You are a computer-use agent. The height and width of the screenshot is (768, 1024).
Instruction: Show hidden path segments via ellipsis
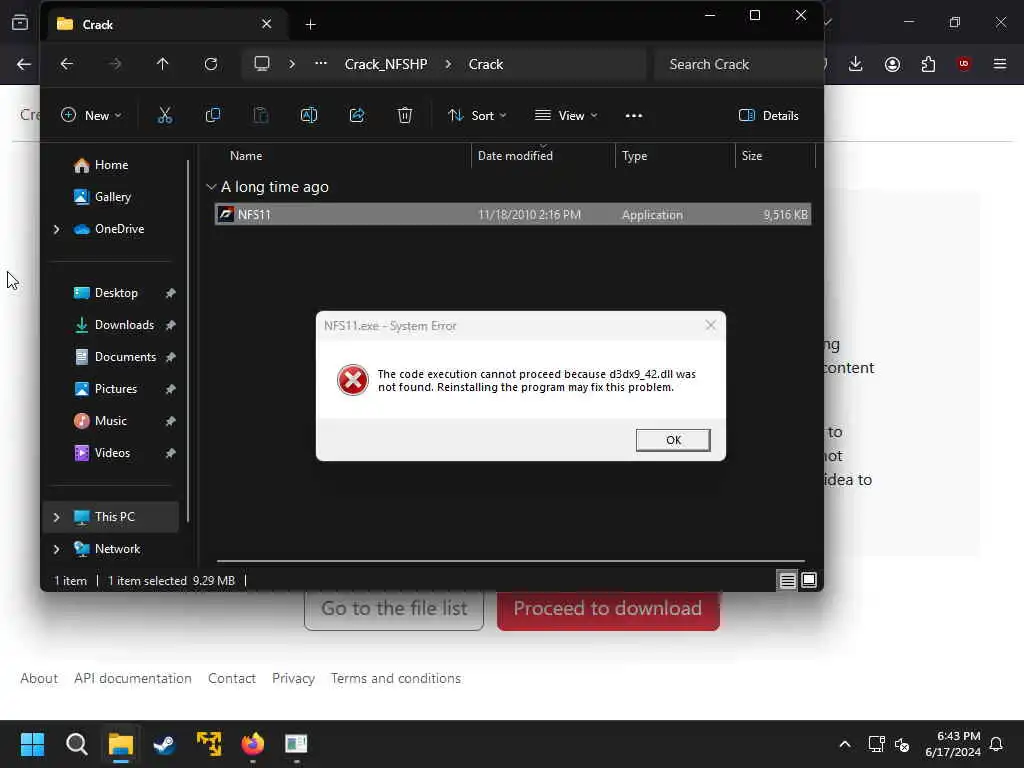(x=321, y=64)
